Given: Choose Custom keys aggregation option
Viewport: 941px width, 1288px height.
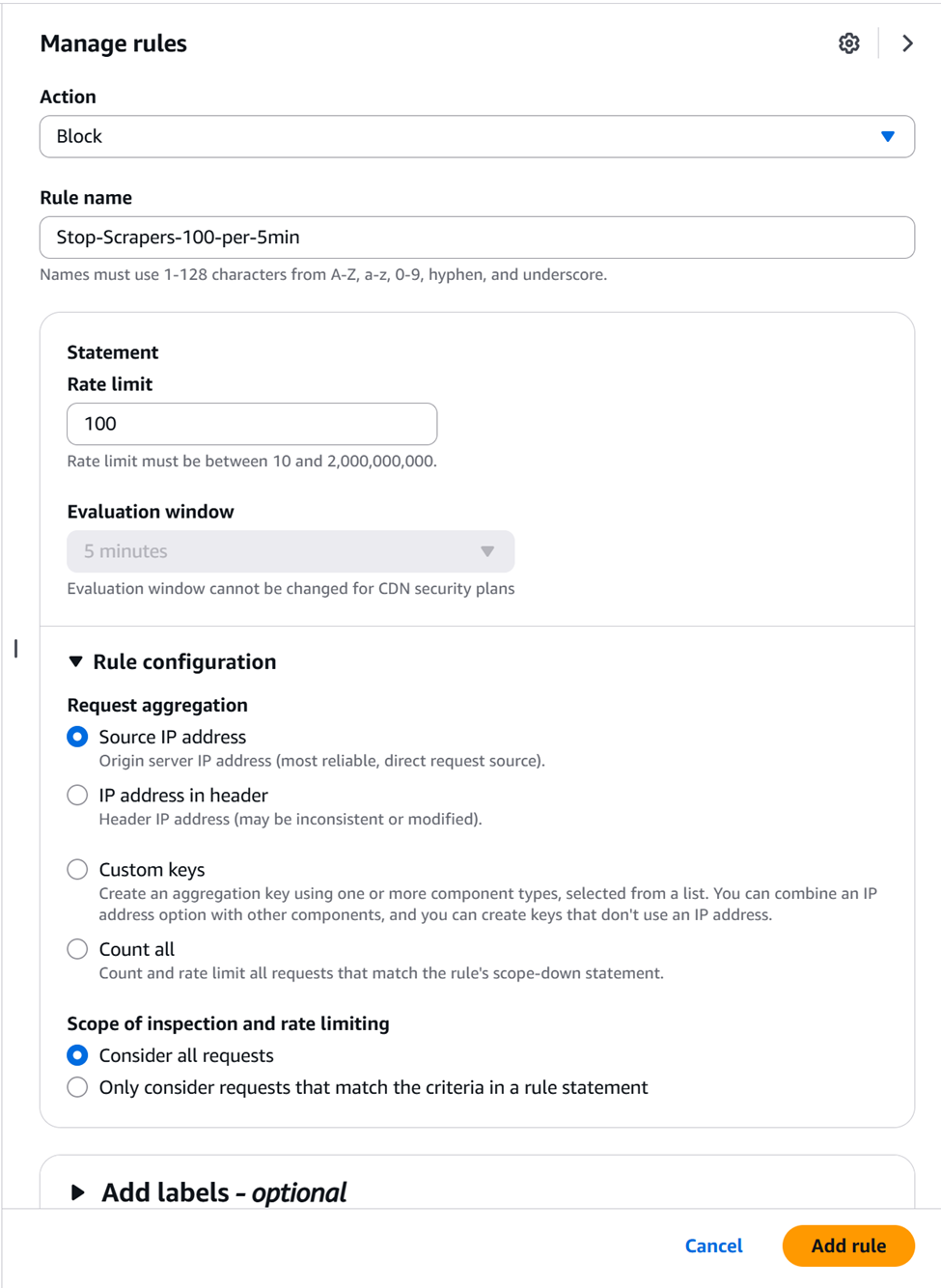Looking at the screenshot, I should click(x=77, y=870).
